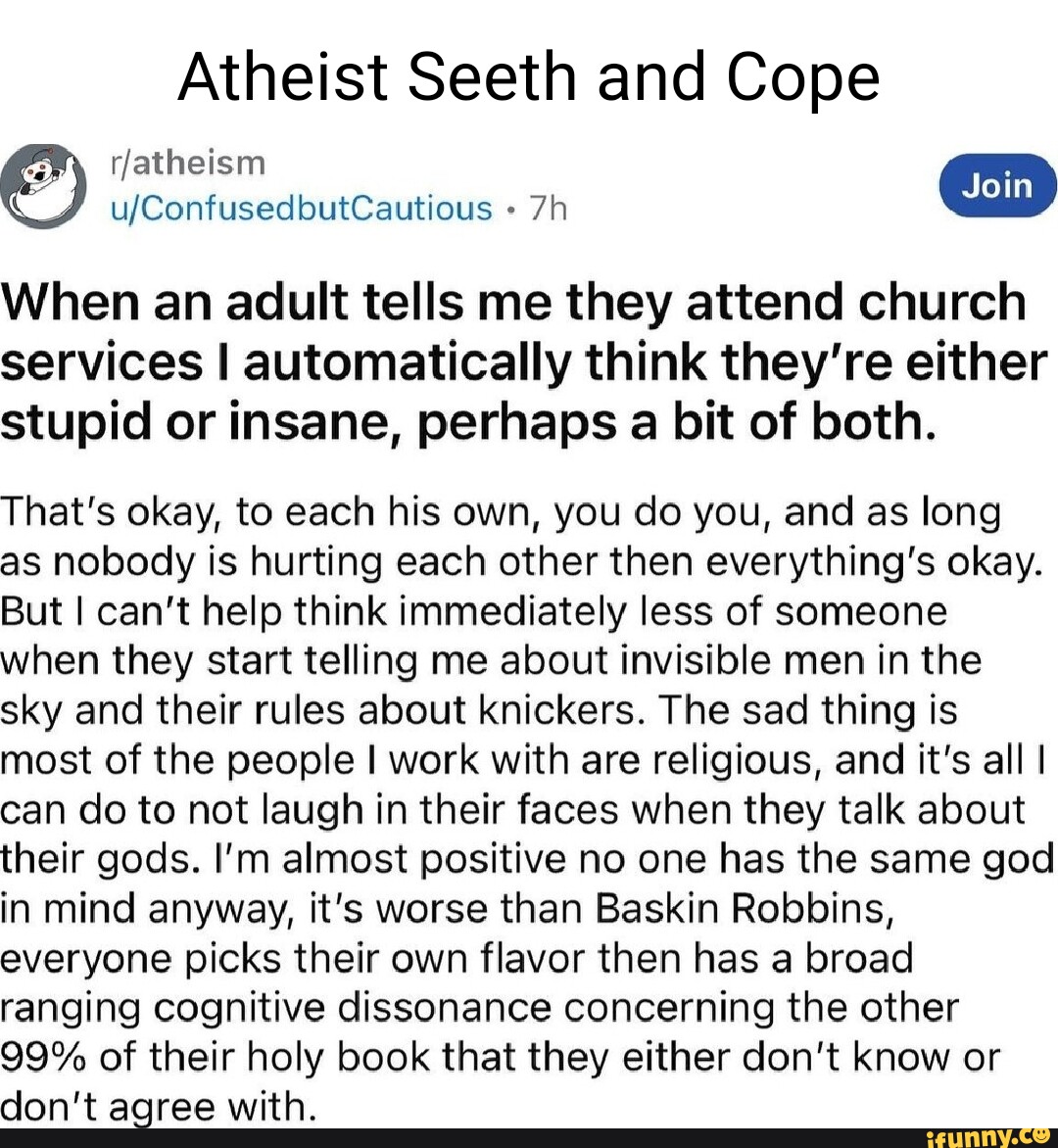Click the 'Atheist Seeth and Cope' meme title

click(529, 78)
